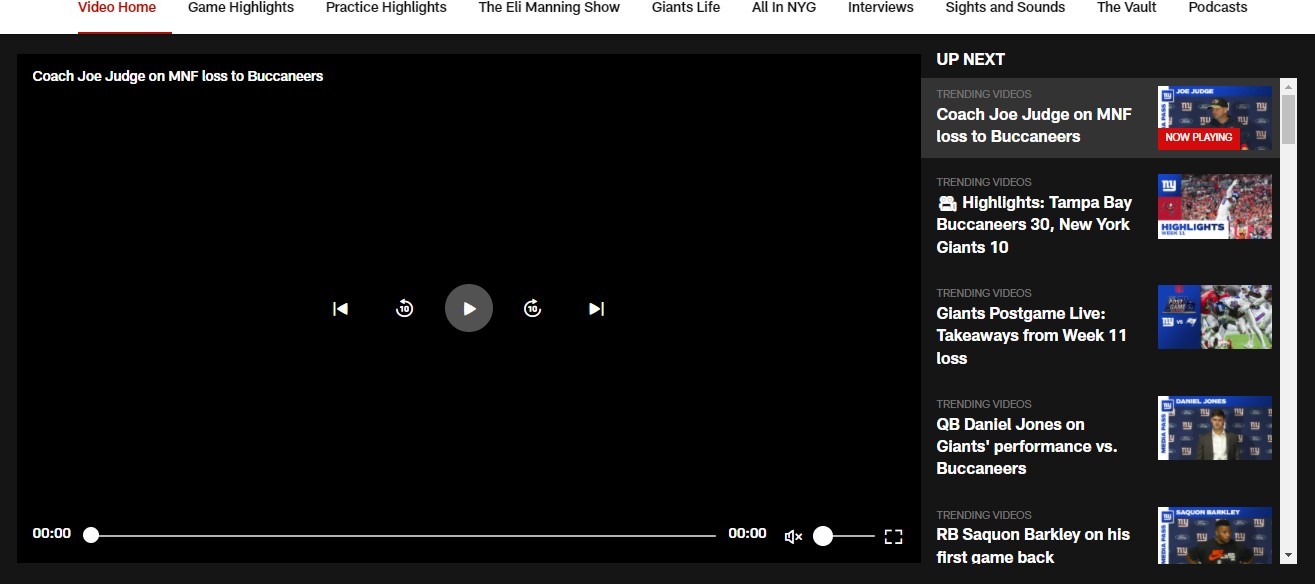Click the Up Next list scrollbar thumb
The image size is (1315, 584).
tap(1288, 120)
